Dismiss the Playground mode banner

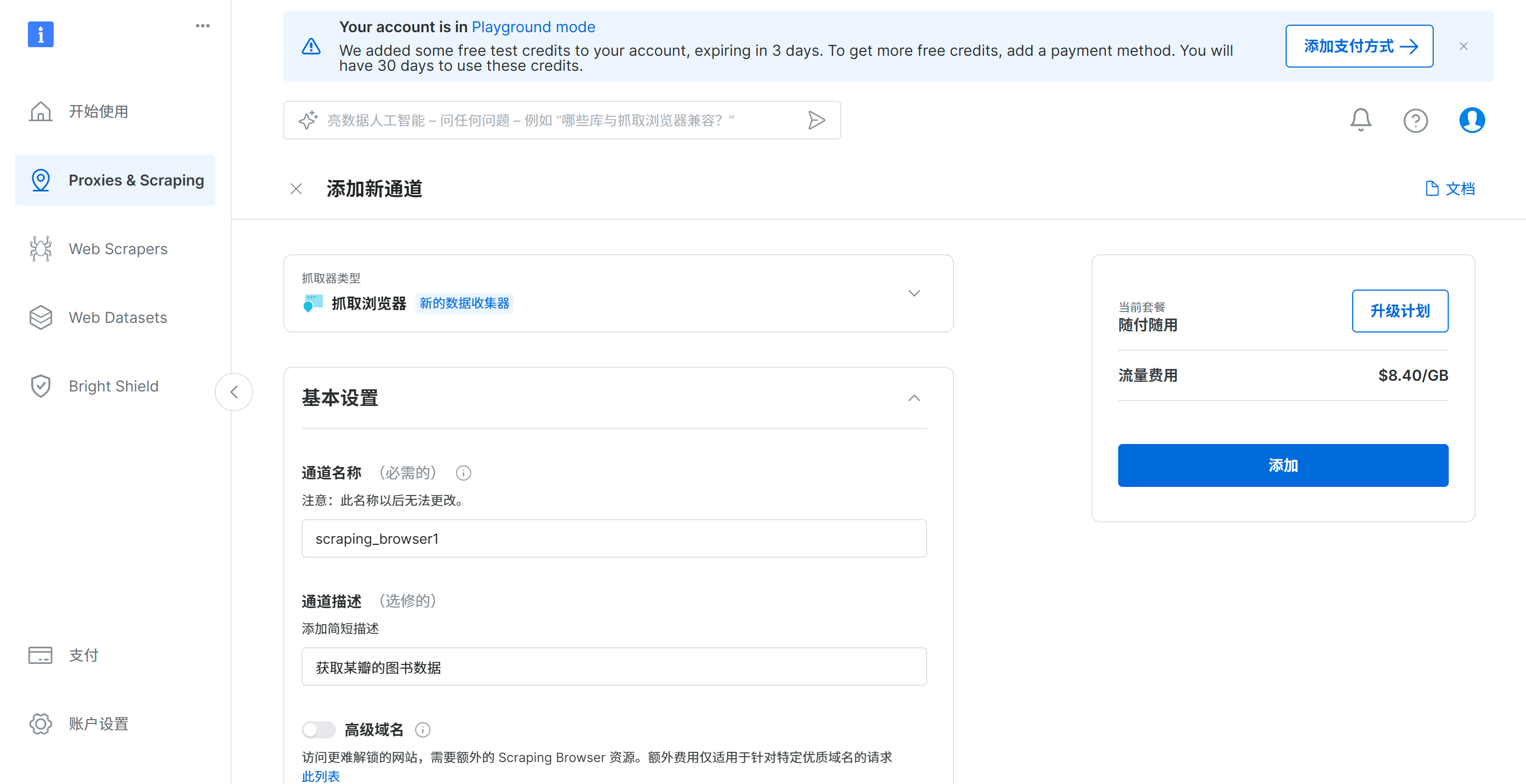point(1463,46)
